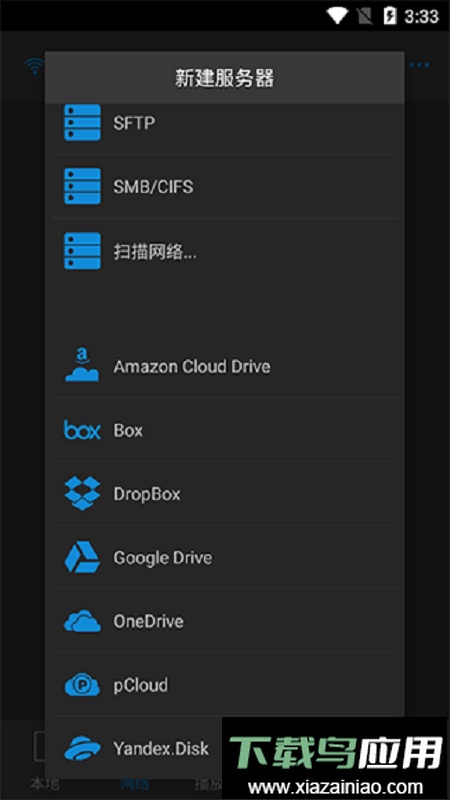
Task: Switch to the 网络 bottom tab
Action: click(x=134, y=784)
